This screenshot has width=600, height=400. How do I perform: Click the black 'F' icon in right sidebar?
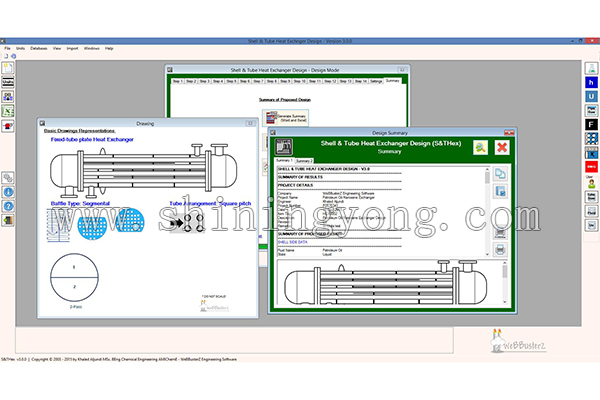click(592, 125)
